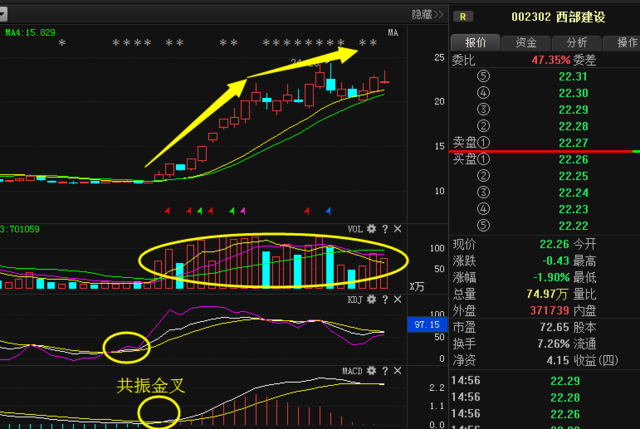Select 买盘① price 22.26
Image resolution: width=640 pixels, height=429 pixels.
point(573,160)
